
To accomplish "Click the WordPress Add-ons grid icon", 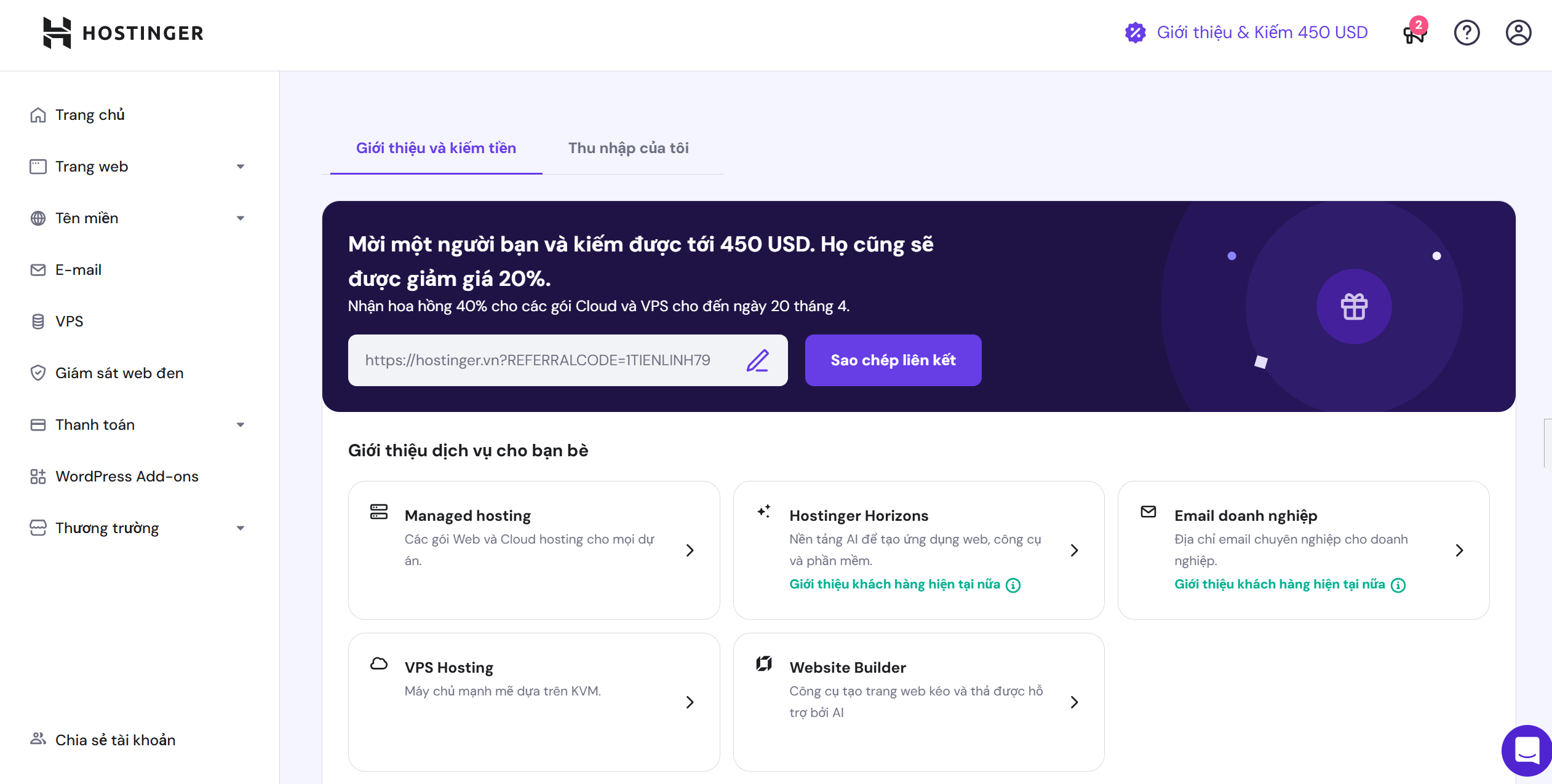I will click(38, 477).
